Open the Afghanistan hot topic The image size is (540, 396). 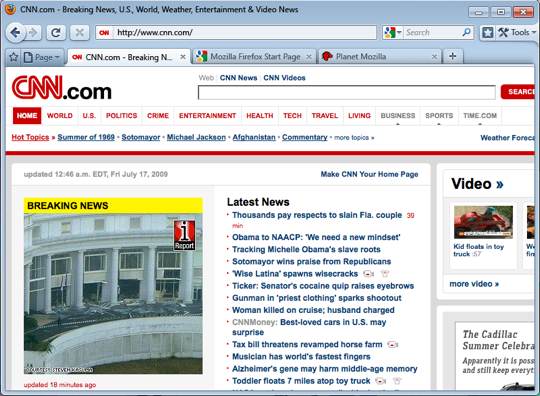click(254, 137)
